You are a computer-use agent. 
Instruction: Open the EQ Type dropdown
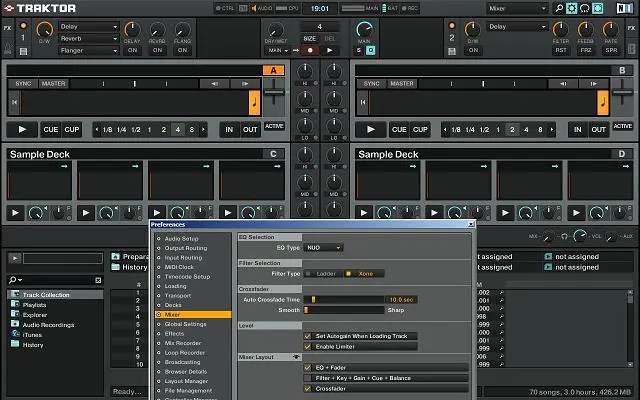click(x=323, y=247)
